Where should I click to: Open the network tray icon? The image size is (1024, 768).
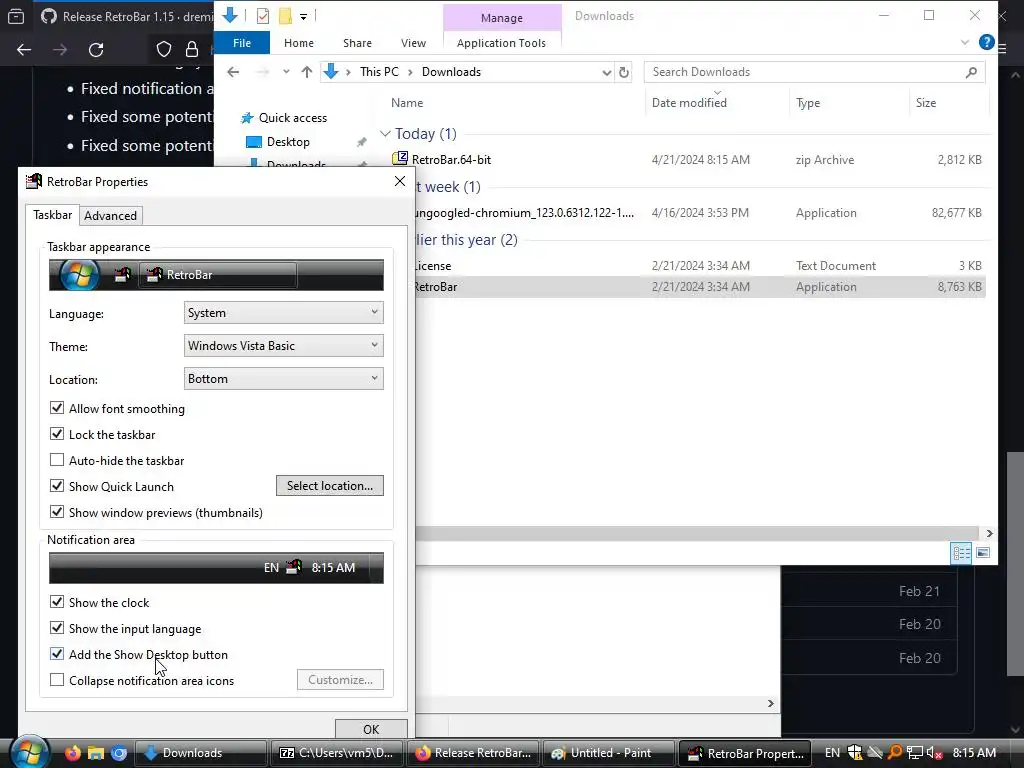914,753
